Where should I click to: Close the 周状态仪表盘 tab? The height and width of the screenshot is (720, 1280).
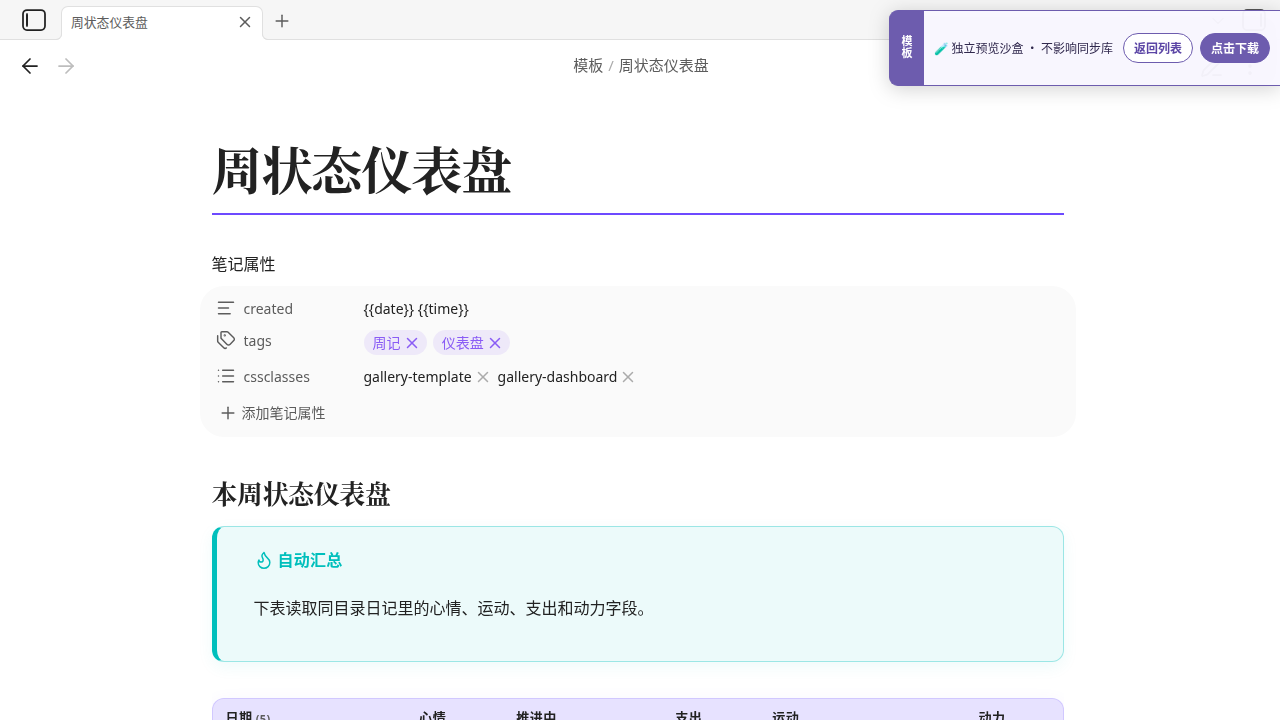(x=245, y=22)
